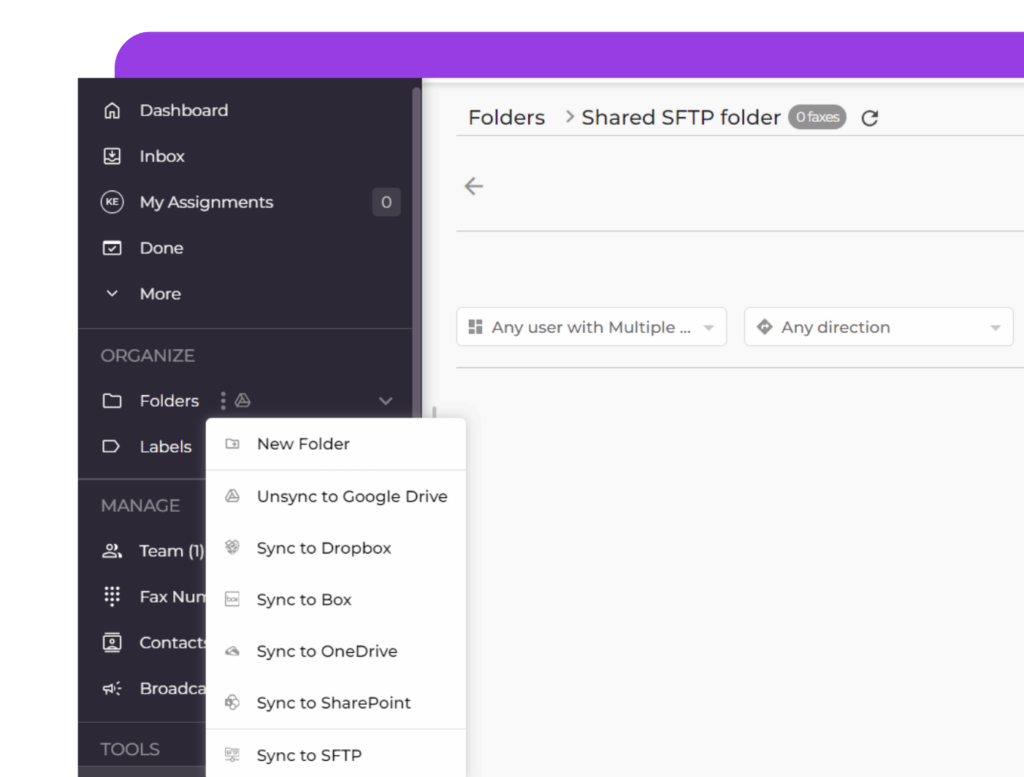Open the 'Any direction' filter dropdown
The height and width of the screenshot is (777, 1024).
[877, 327]
